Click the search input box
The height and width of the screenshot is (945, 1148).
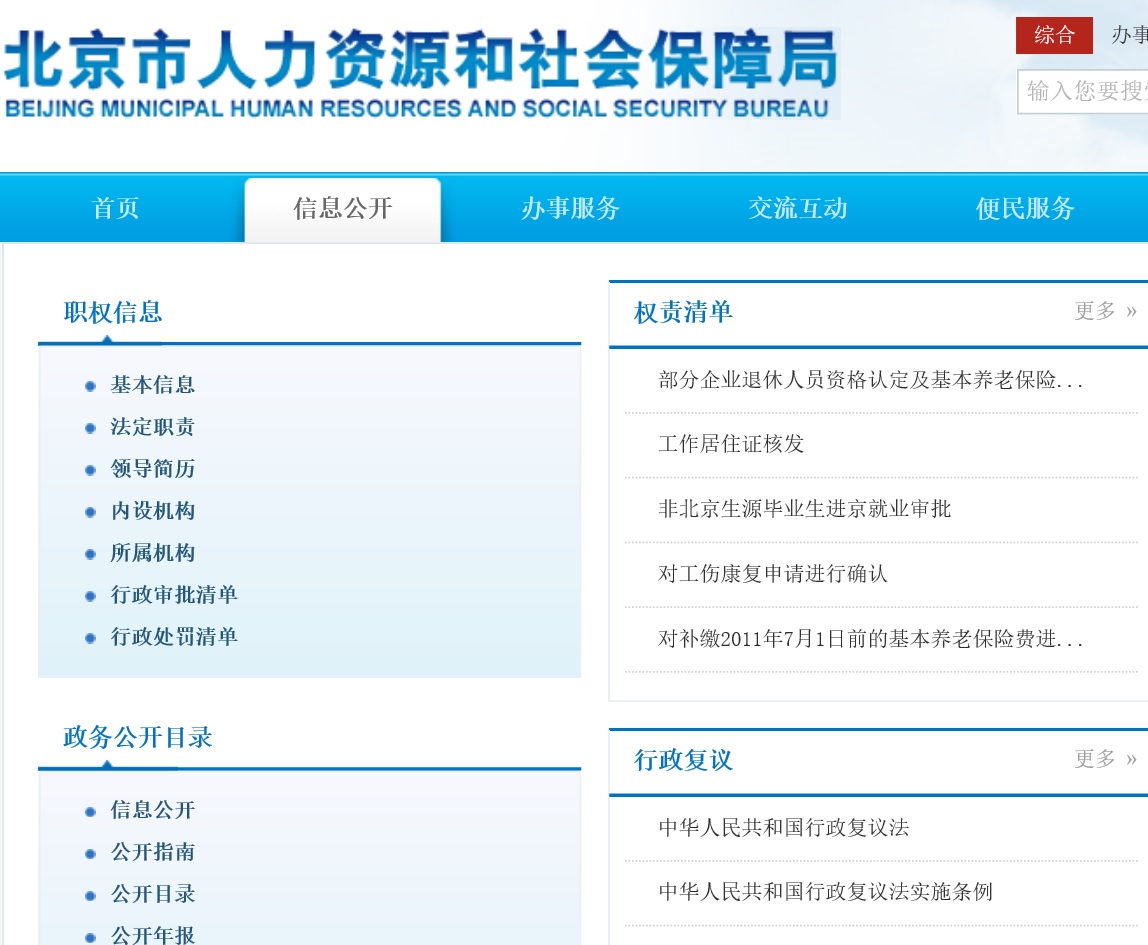1083,92
